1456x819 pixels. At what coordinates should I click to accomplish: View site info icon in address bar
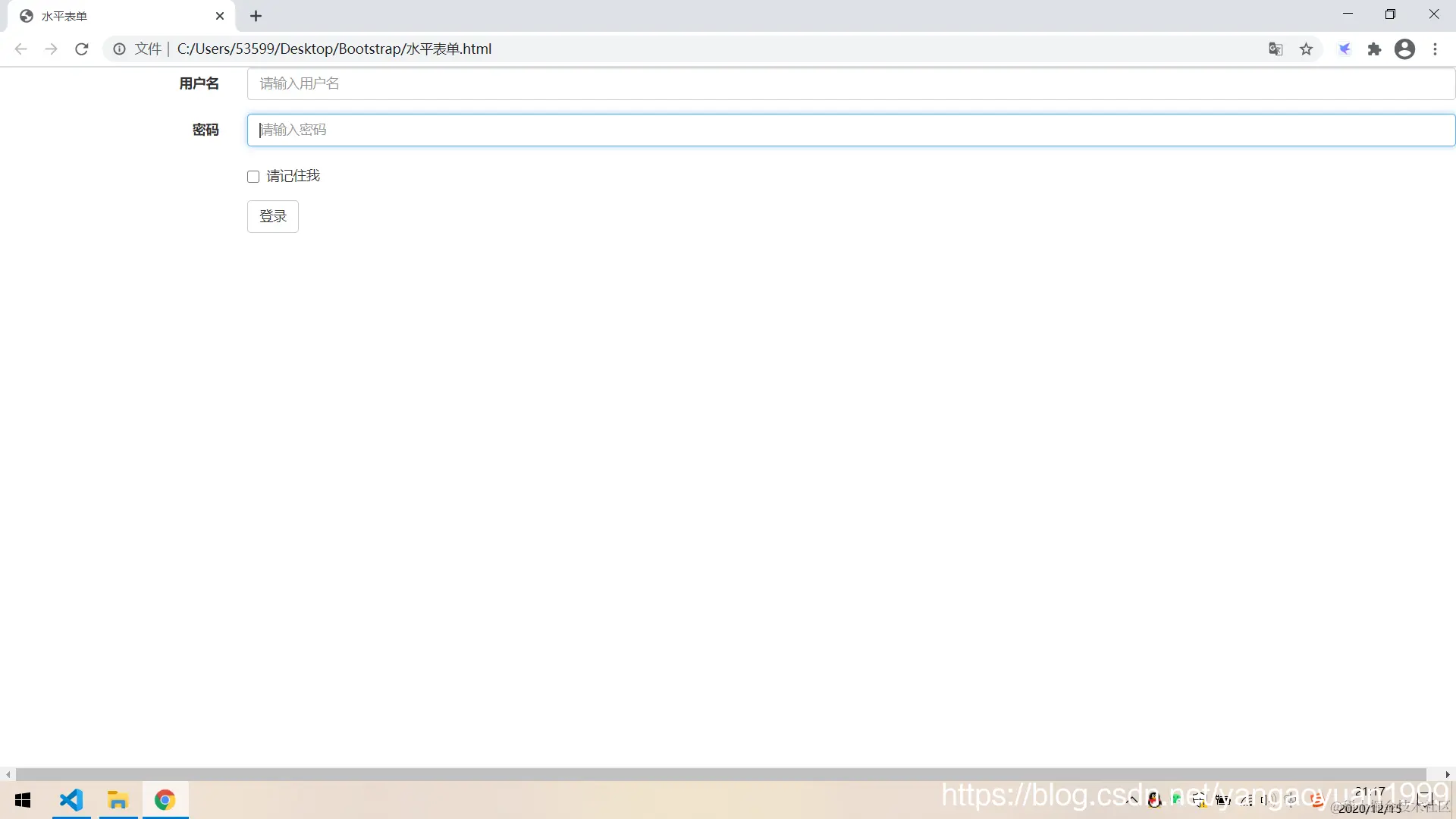(119, 49)
